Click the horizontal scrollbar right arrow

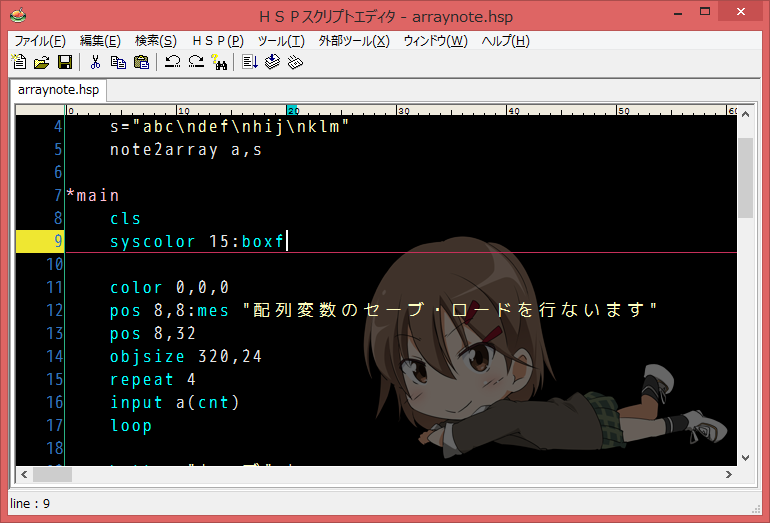728,474
